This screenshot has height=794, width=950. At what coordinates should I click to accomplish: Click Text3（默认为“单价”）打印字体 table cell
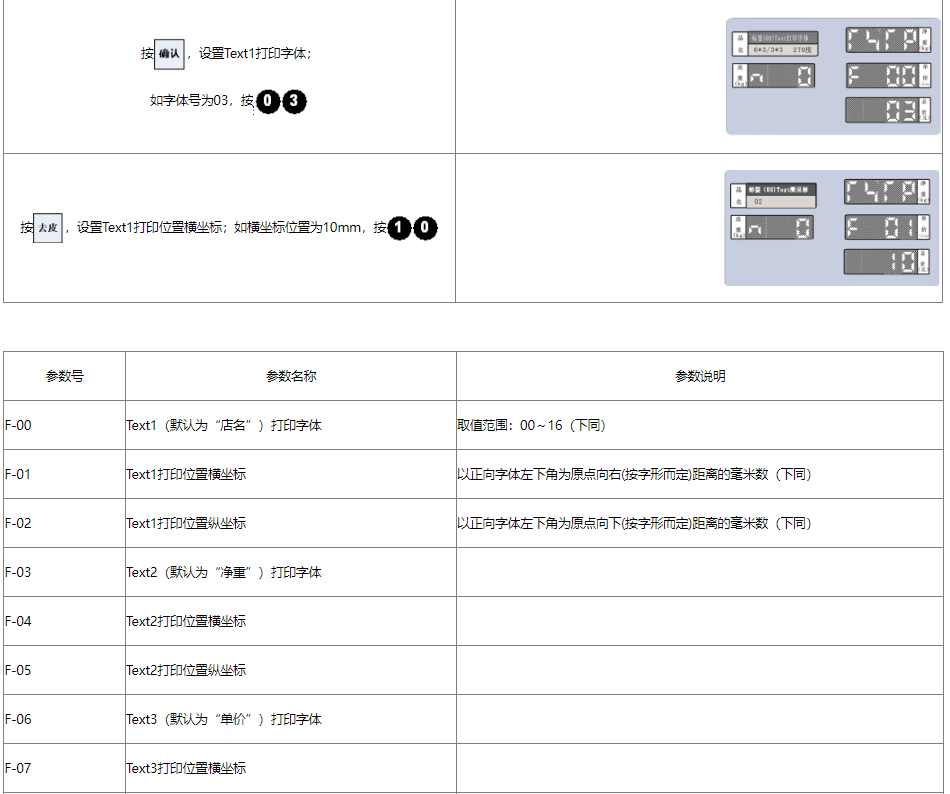point(224,719)
